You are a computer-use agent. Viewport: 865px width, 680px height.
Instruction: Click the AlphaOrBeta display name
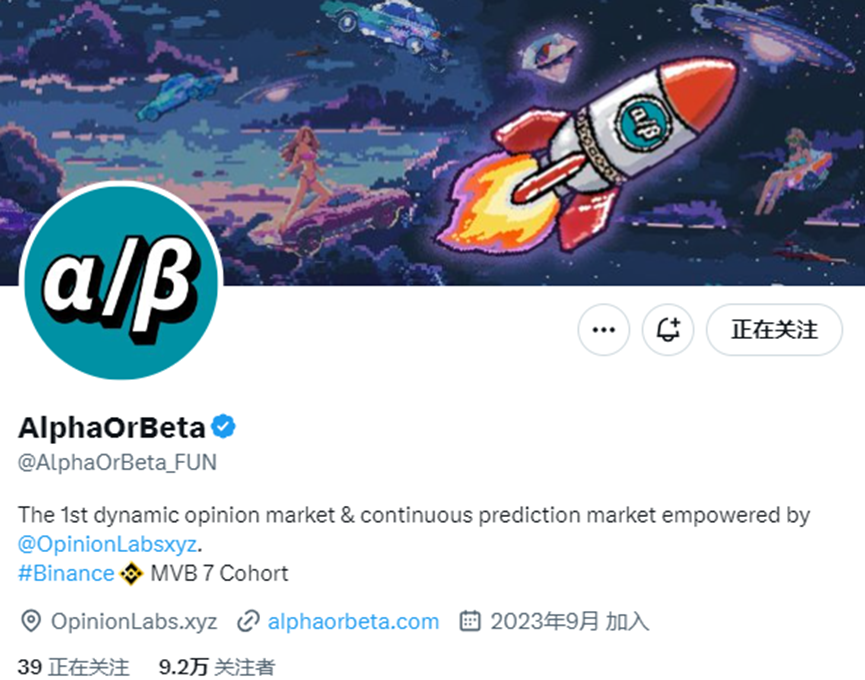pyautogui.click(x=112, y=427)
